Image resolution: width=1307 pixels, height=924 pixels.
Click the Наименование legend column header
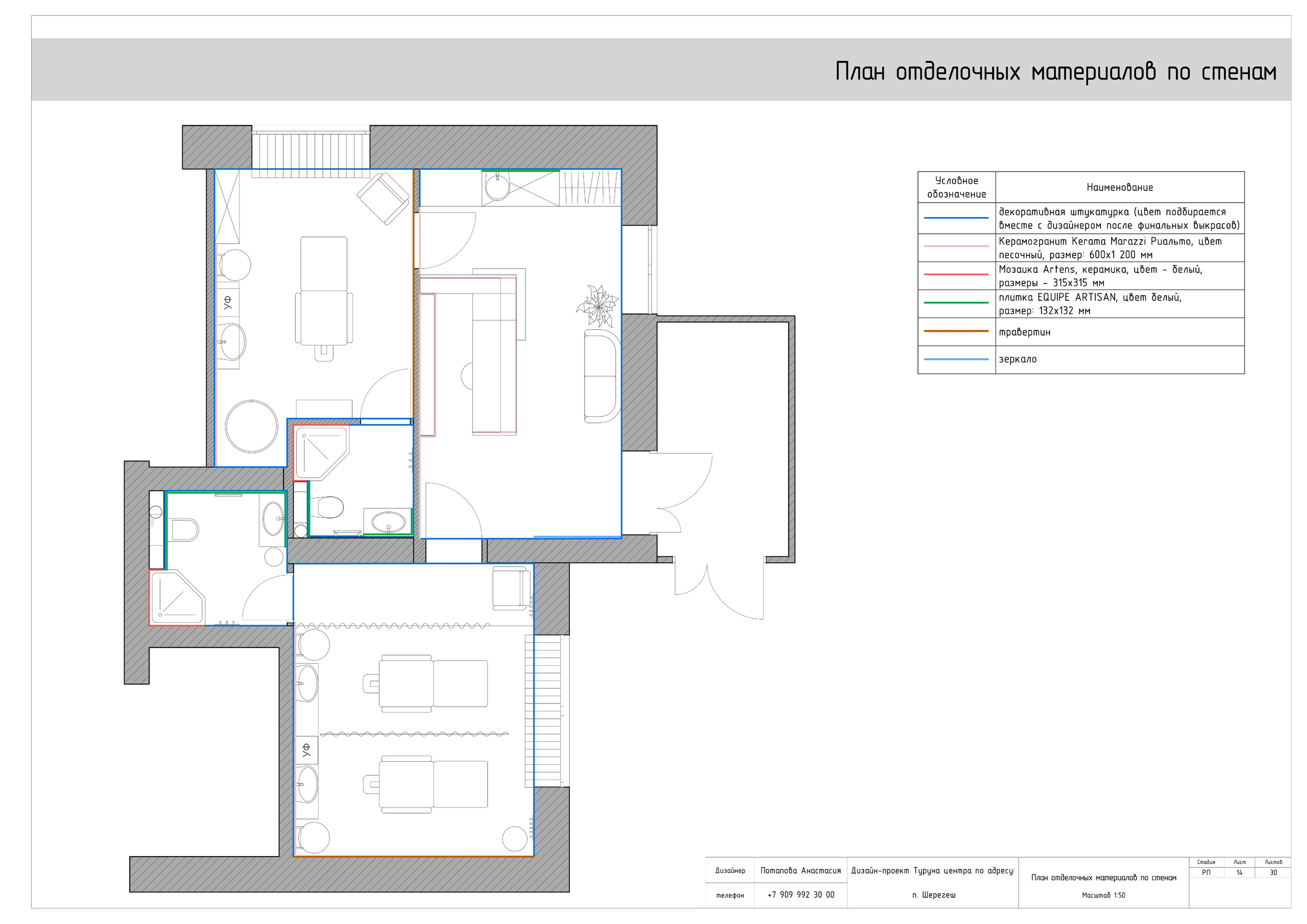click(1119, 187)
